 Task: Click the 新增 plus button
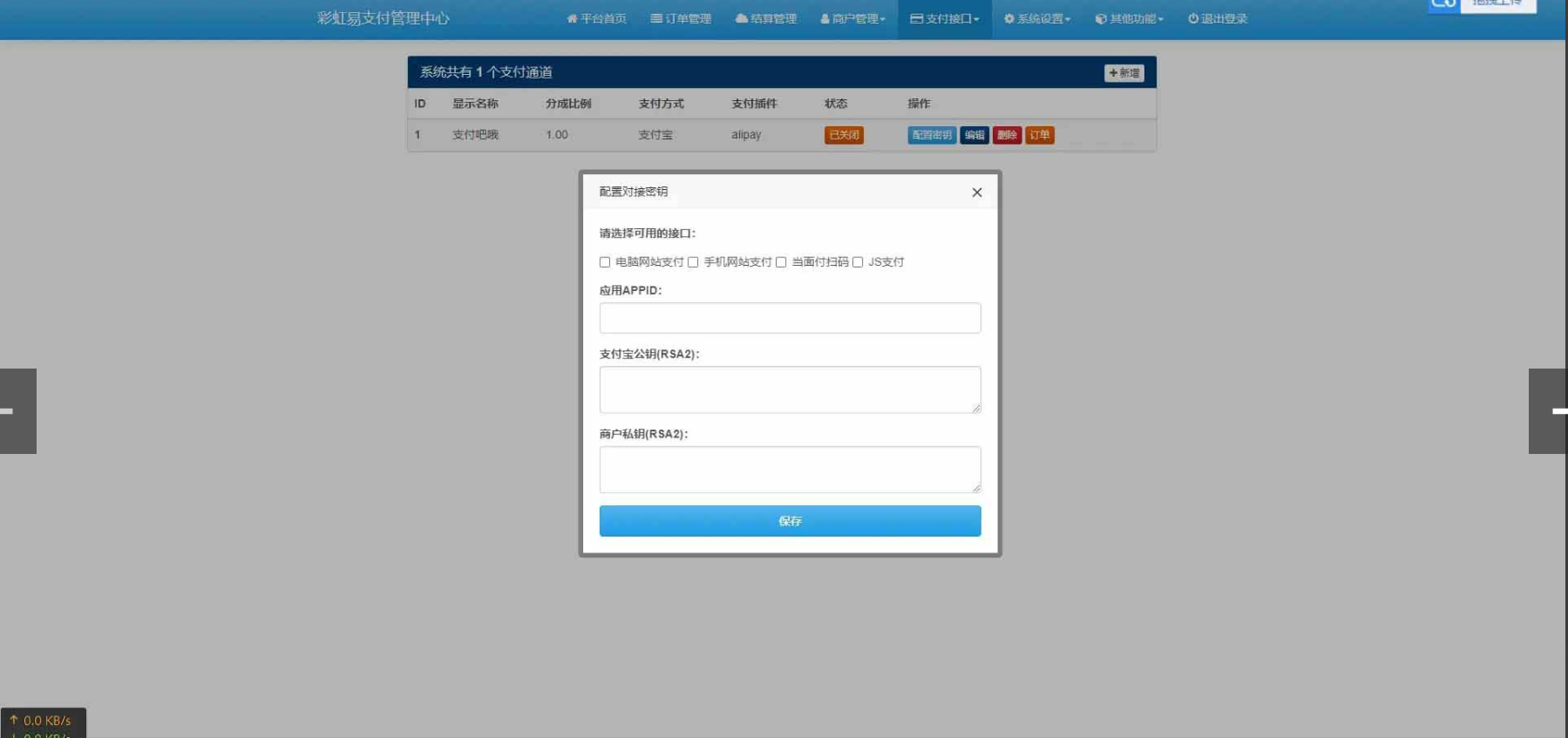tap(1123, 73)
